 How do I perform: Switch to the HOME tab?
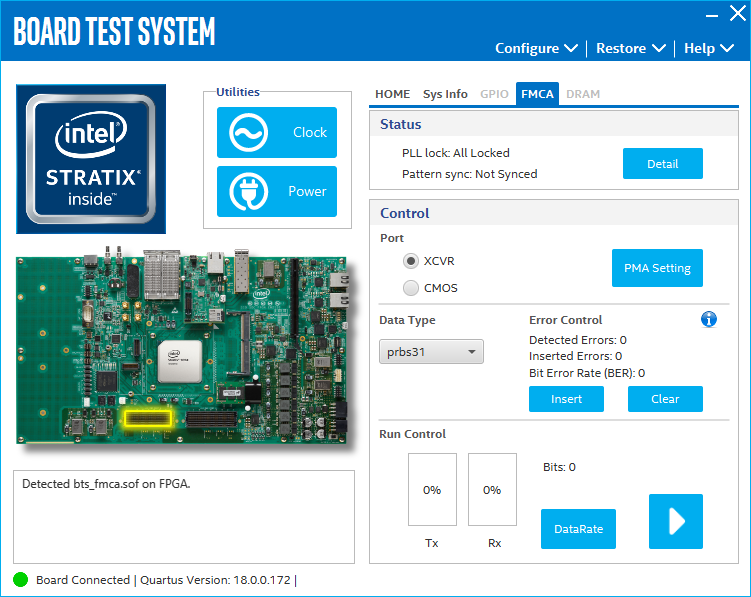392,94
